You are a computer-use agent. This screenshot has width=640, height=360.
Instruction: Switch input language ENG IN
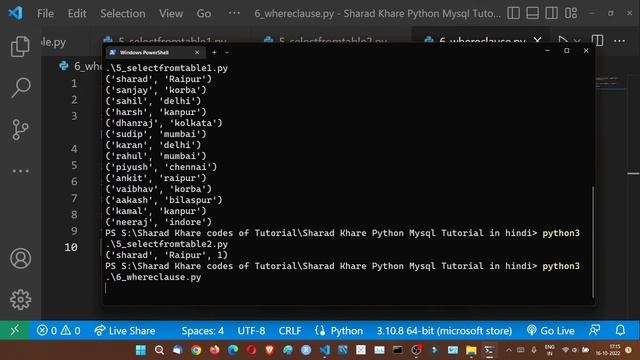pos(549,350)
